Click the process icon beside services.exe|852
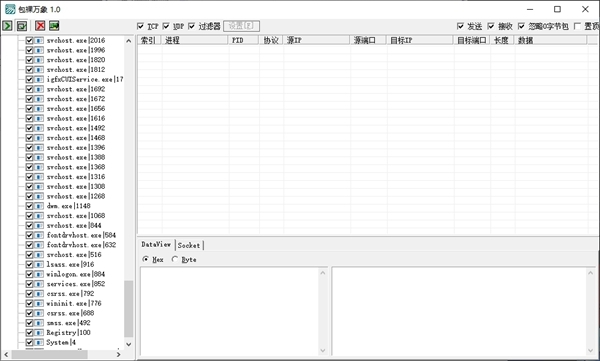The image size is (600, 361). pos(39,284)
